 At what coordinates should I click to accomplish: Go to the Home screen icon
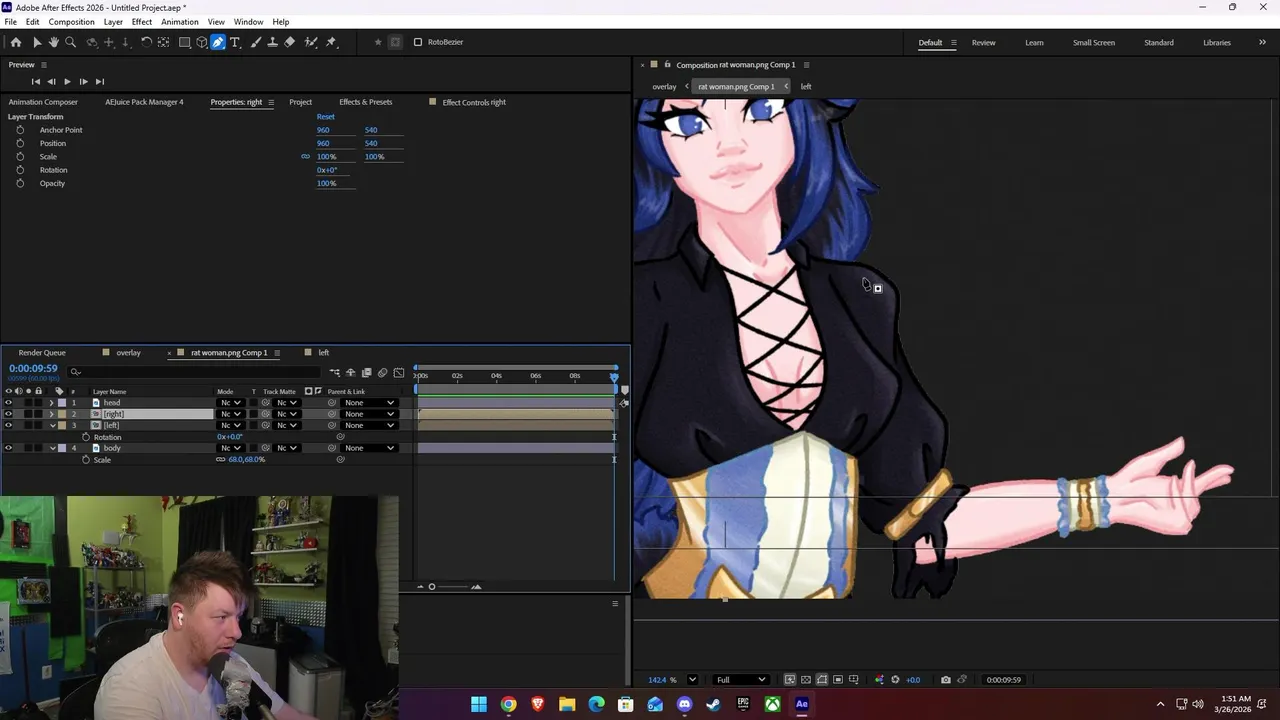click(15, 42)
